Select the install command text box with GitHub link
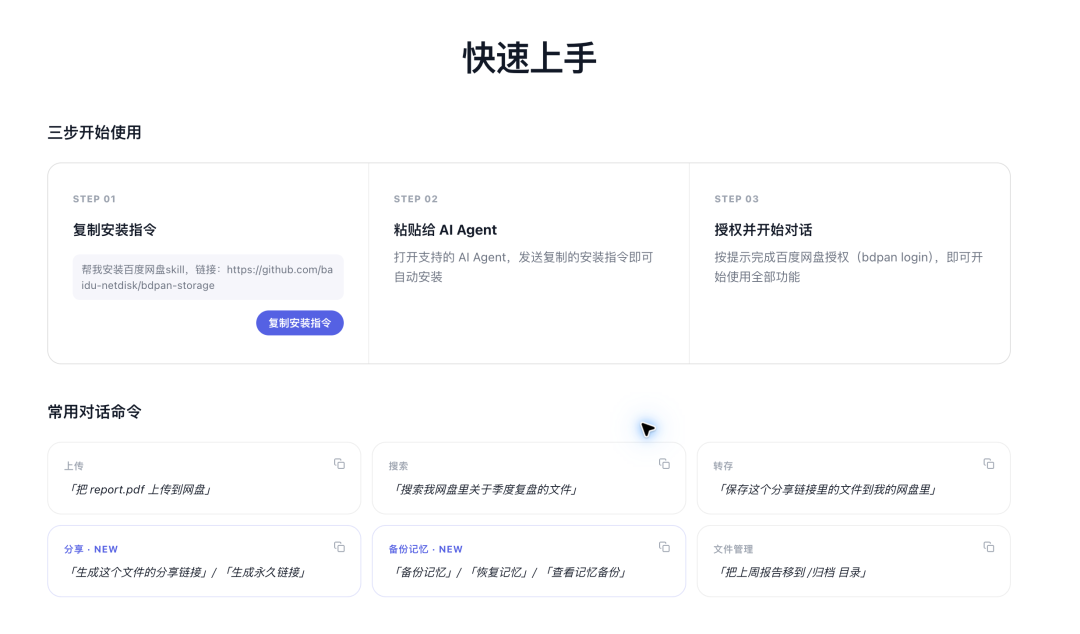The image size is (1080, 634). click(208, 277)
